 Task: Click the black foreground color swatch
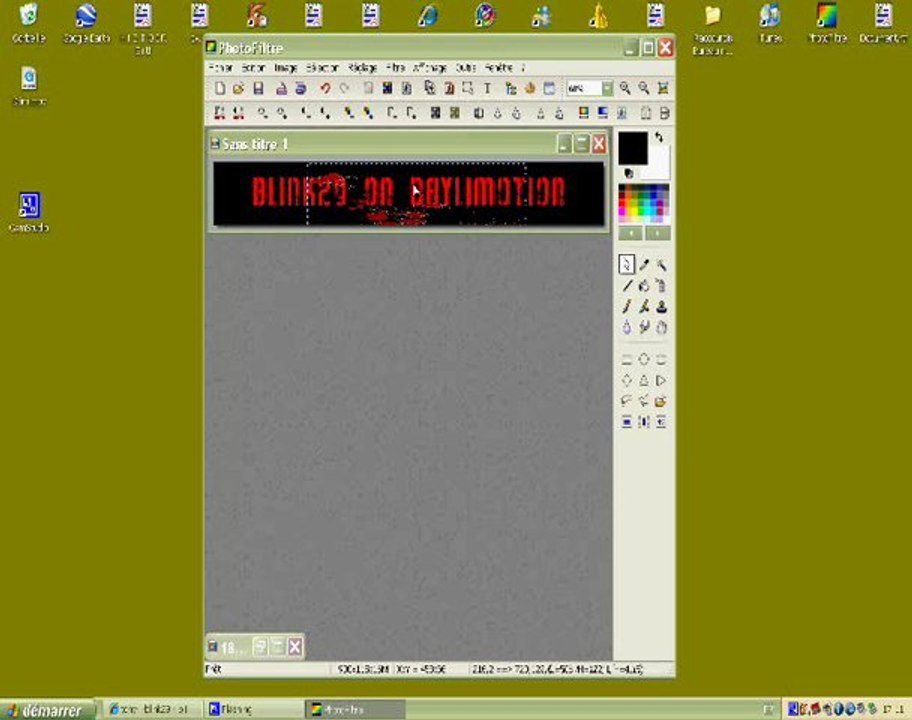(x=633, y=148)
